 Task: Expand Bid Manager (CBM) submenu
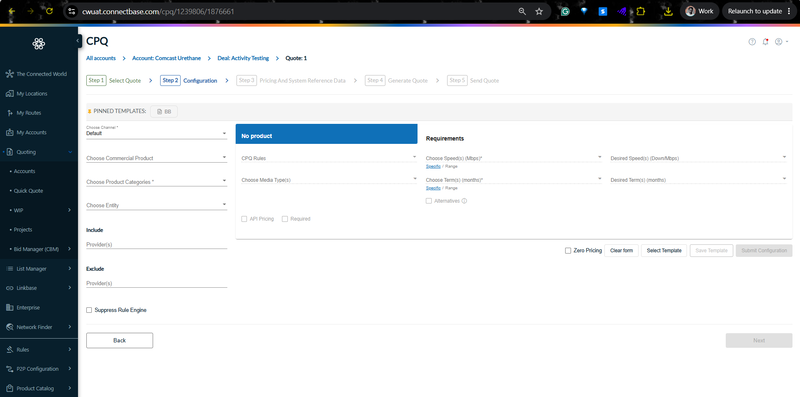[69, 249]
